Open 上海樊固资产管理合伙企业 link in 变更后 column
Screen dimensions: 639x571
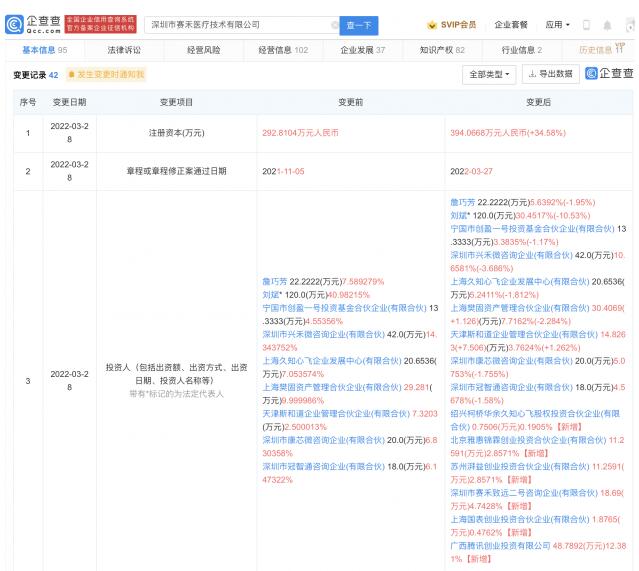520,308
